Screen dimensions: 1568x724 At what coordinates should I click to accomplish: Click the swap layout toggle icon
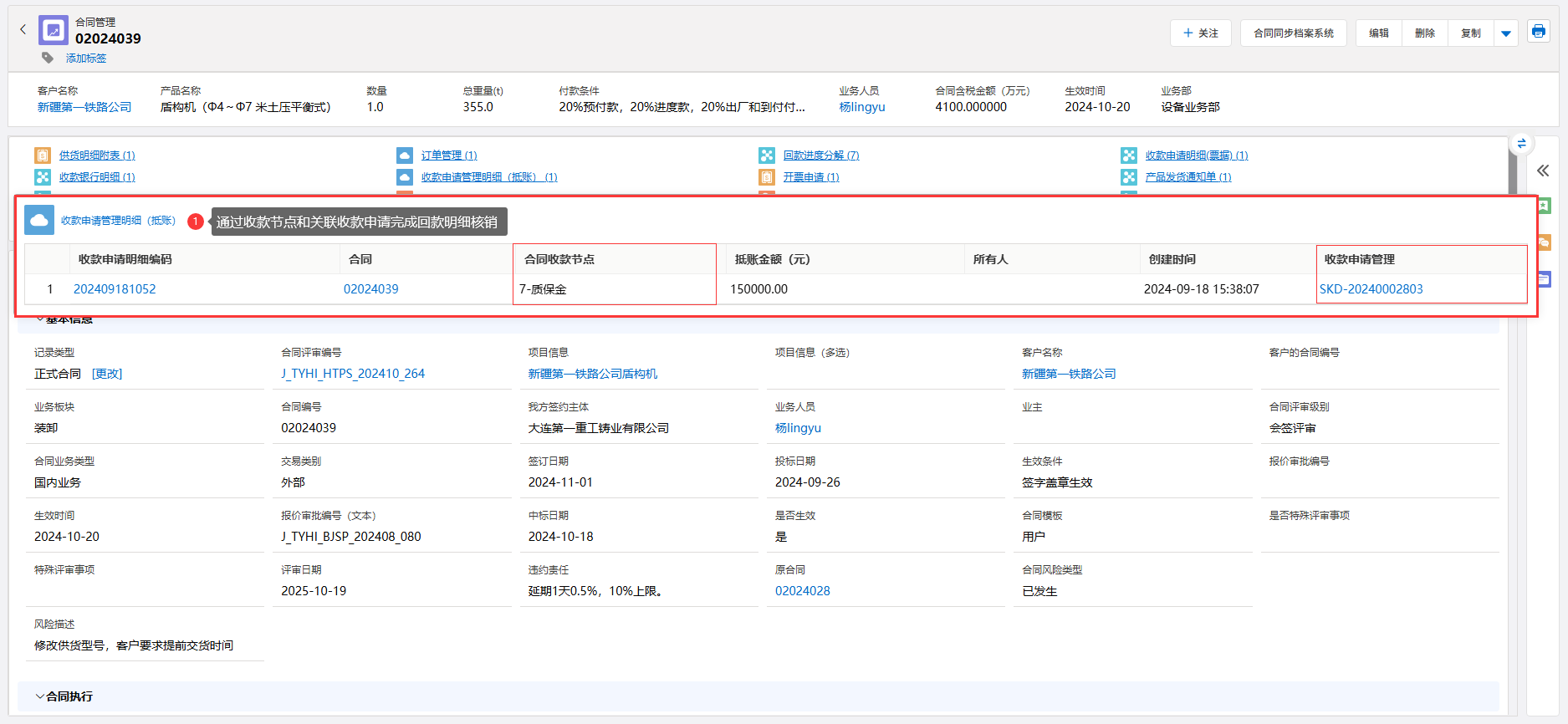click(x=1521, y=144)
